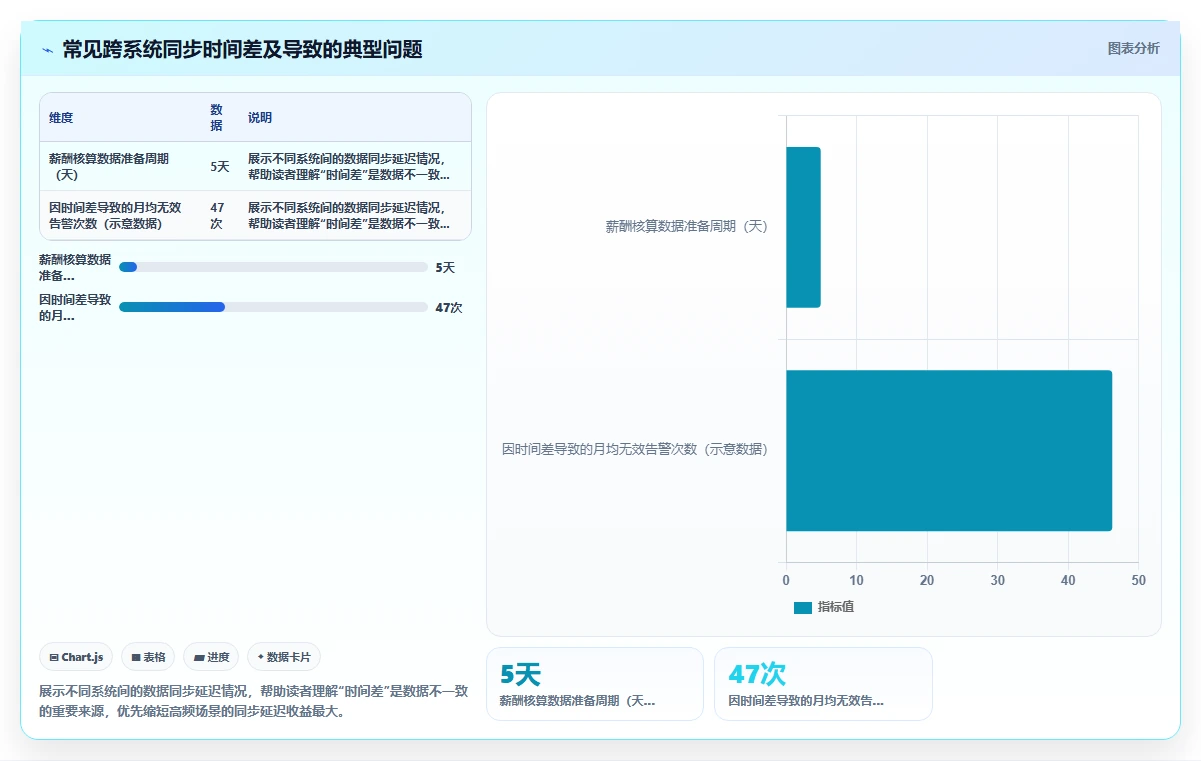
Task: Click the 因时间差导致 47次 progress bar
Action: coord(273,307)
